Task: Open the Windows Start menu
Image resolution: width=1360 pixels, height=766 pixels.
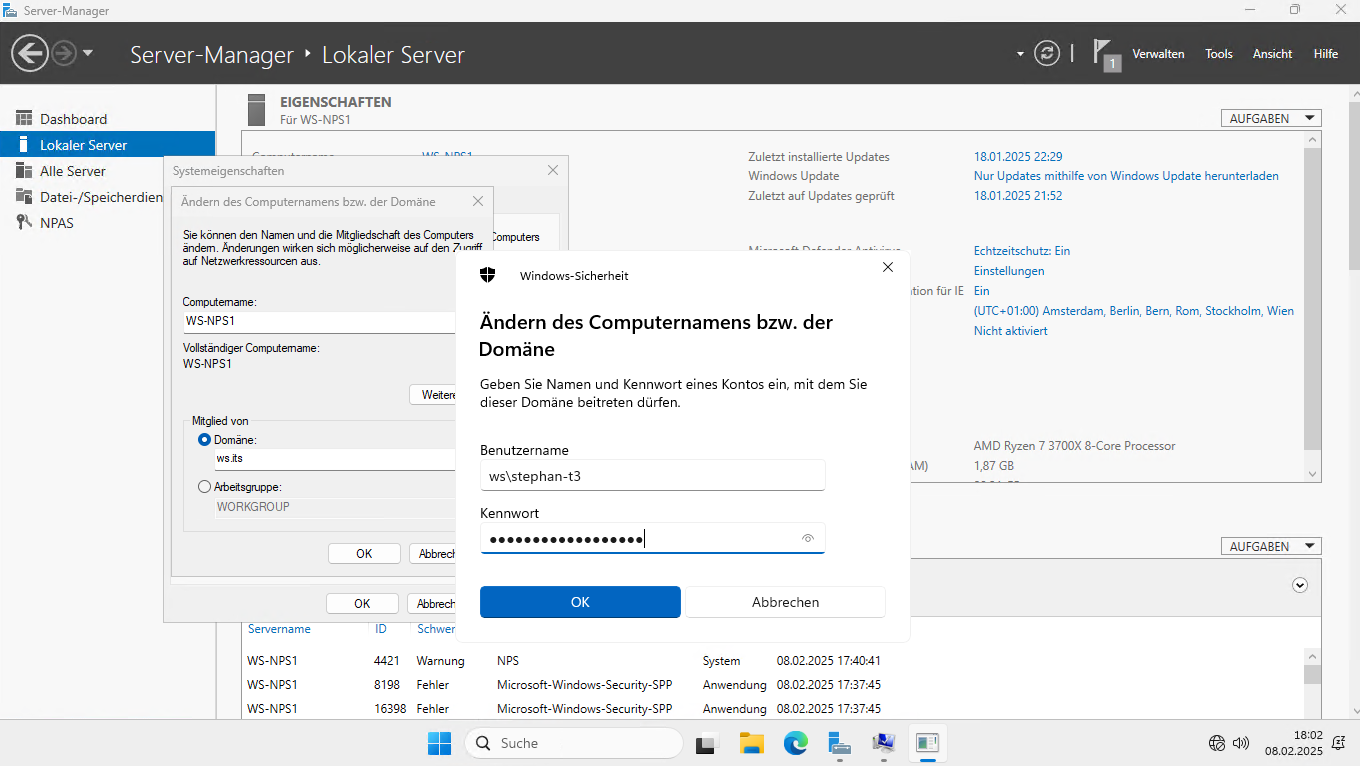Action: point(439,743)
